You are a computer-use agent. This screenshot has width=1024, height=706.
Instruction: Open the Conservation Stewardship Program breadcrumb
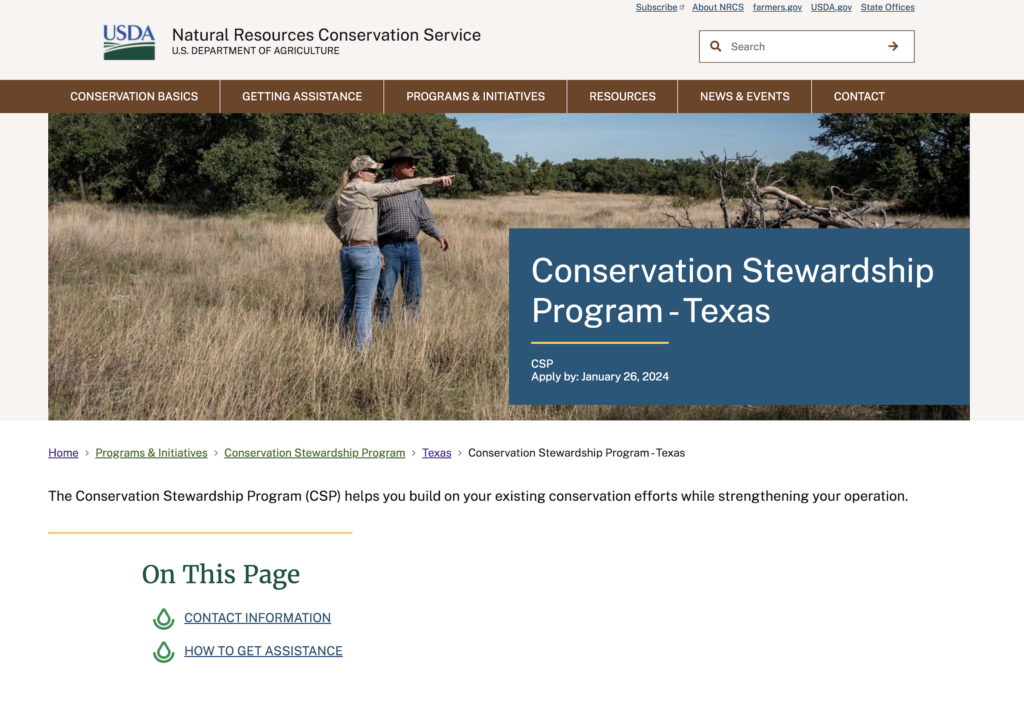[x=315, y=452]
